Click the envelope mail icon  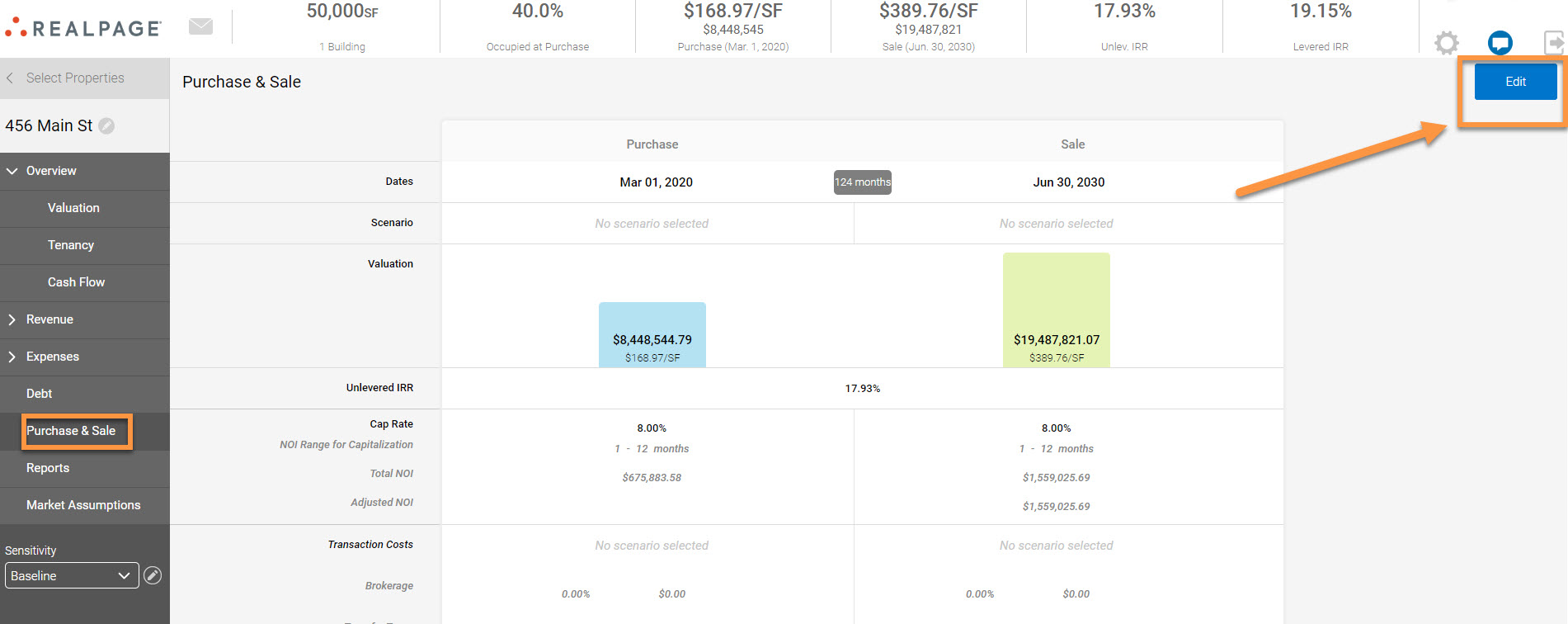click(200, 26)
